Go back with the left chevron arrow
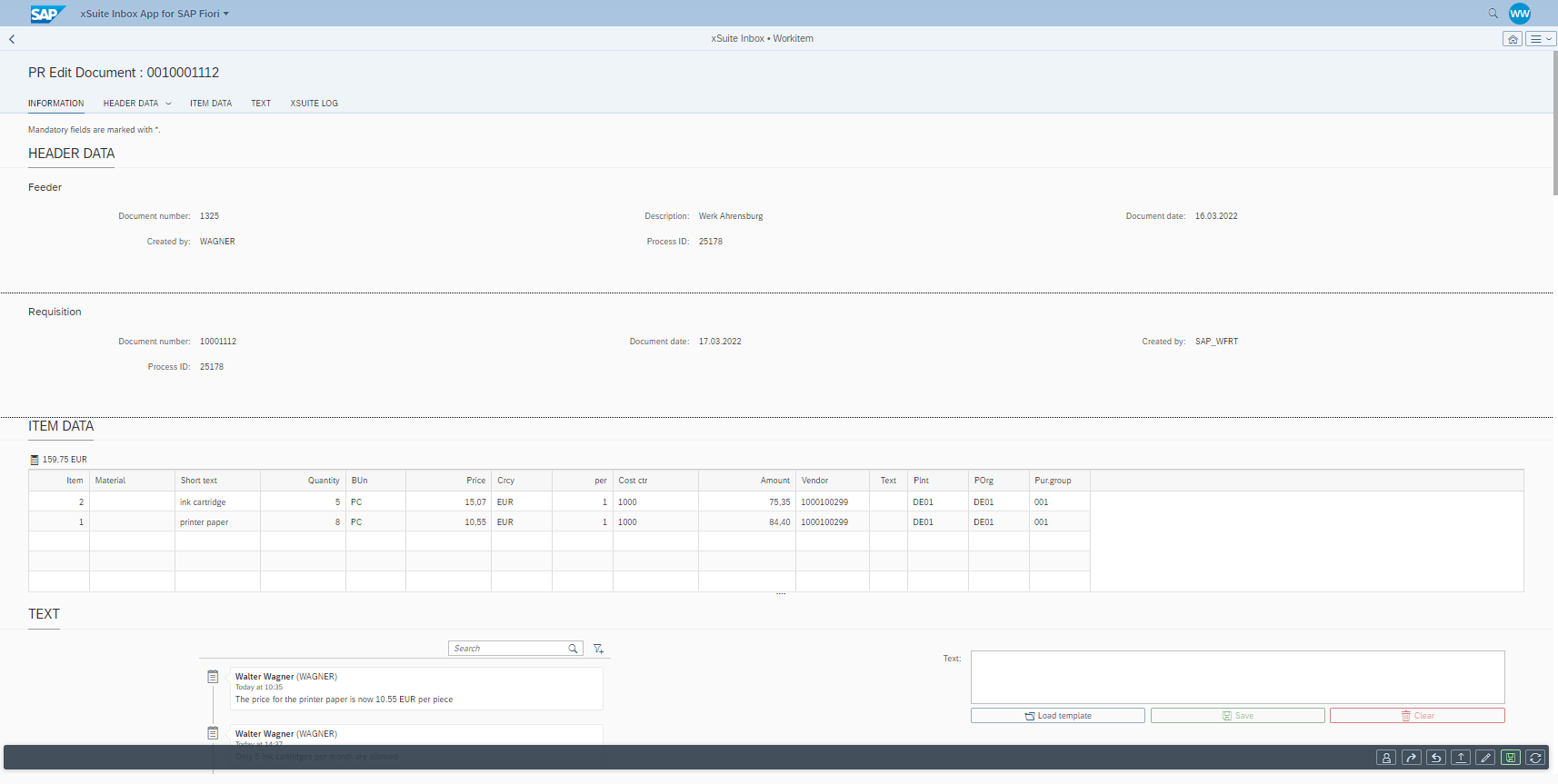The height and width of the screenshot is (784, 1558). pos(12,39)
